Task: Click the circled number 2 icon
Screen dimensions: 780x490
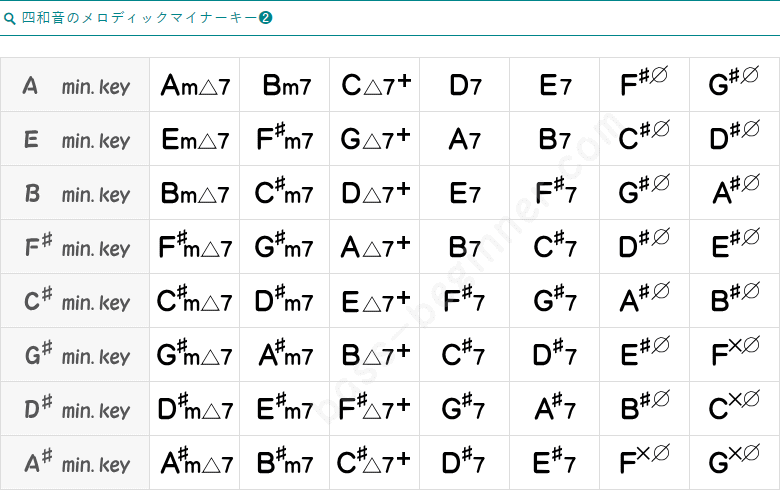Action: [265, 18]
